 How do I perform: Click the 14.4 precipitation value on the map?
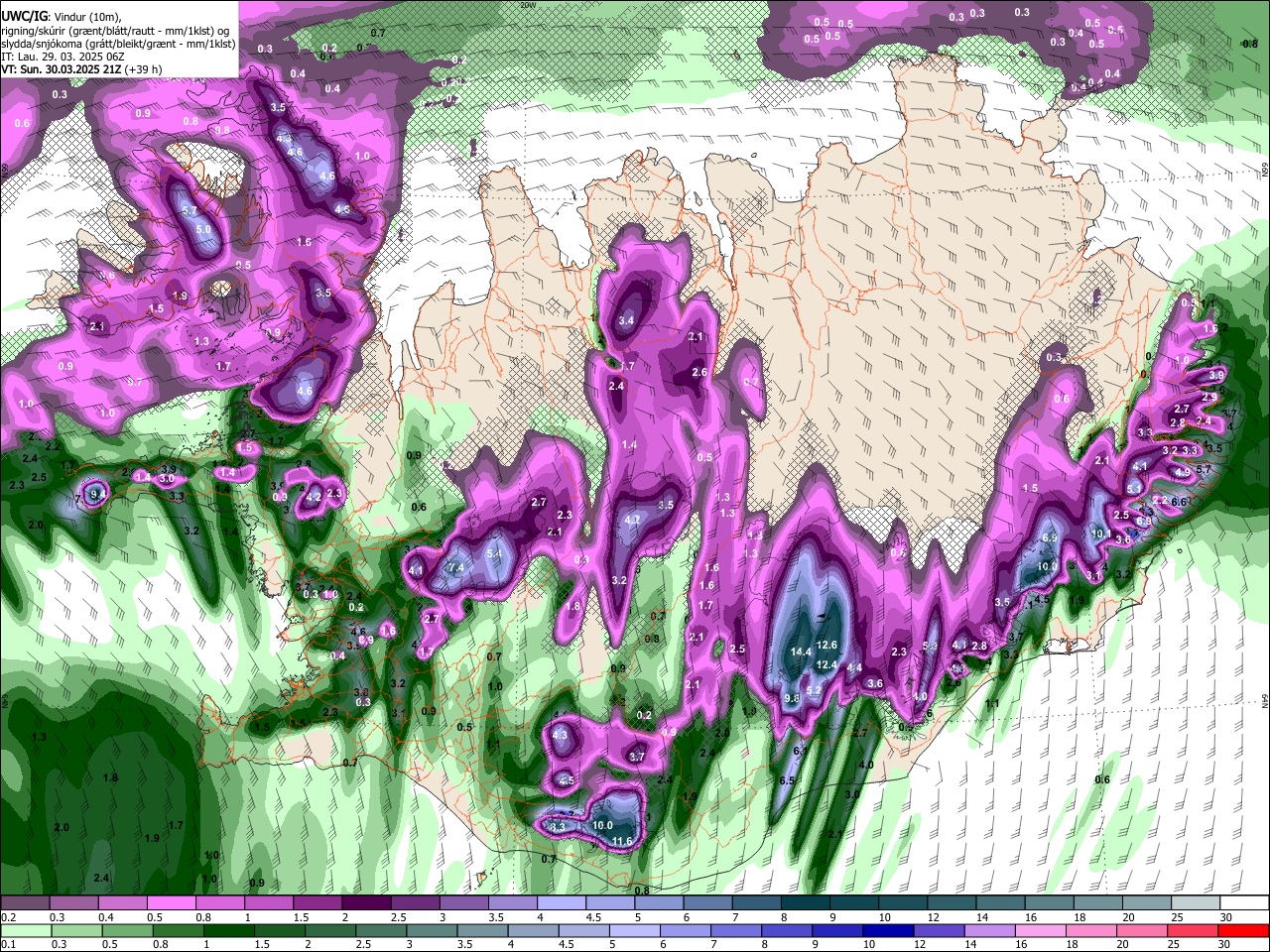(802, 652)
